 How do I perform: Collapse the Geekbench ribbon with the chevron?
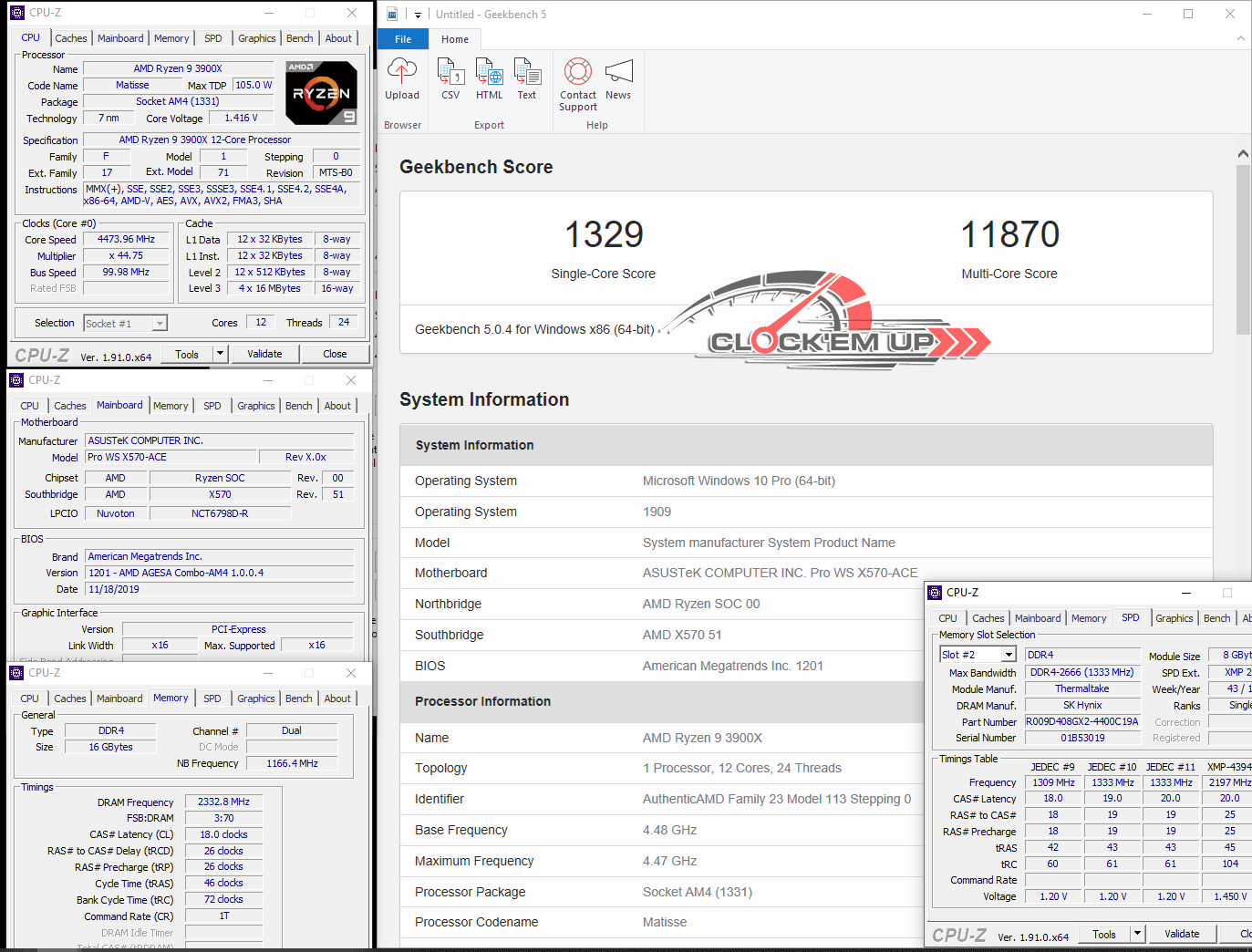pos(1240,38)
